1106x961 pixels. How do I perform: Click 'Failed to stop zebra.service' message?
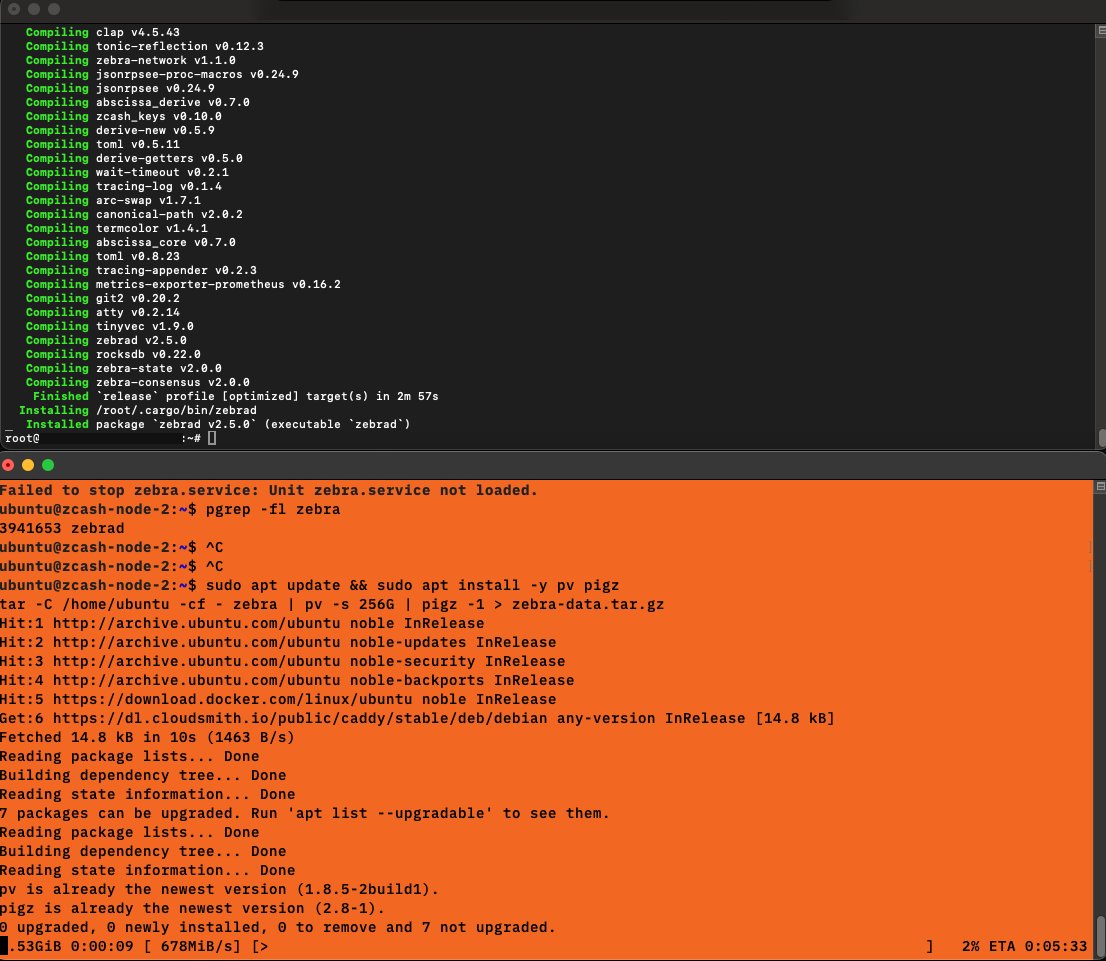(269, 490)
